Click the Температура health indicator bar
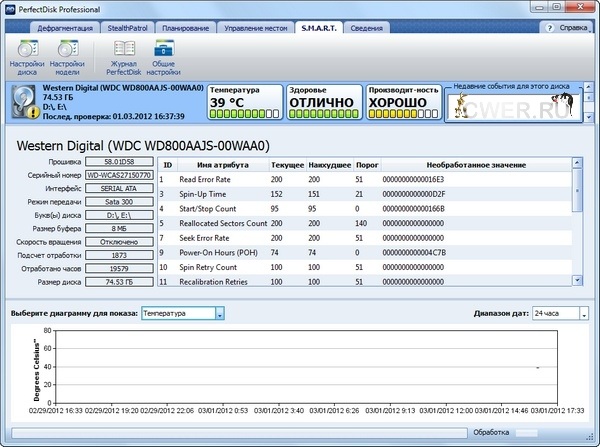Image resolution: width=600 pixels, height=447 pixels. point(244,115)
